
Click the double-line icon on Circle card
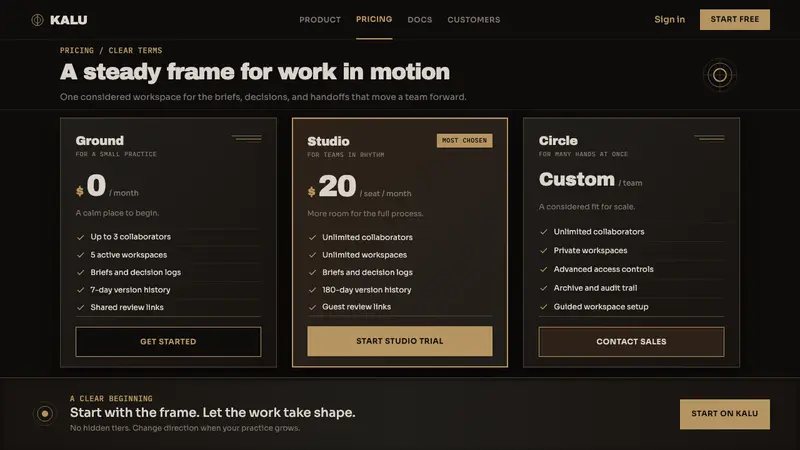709,138
